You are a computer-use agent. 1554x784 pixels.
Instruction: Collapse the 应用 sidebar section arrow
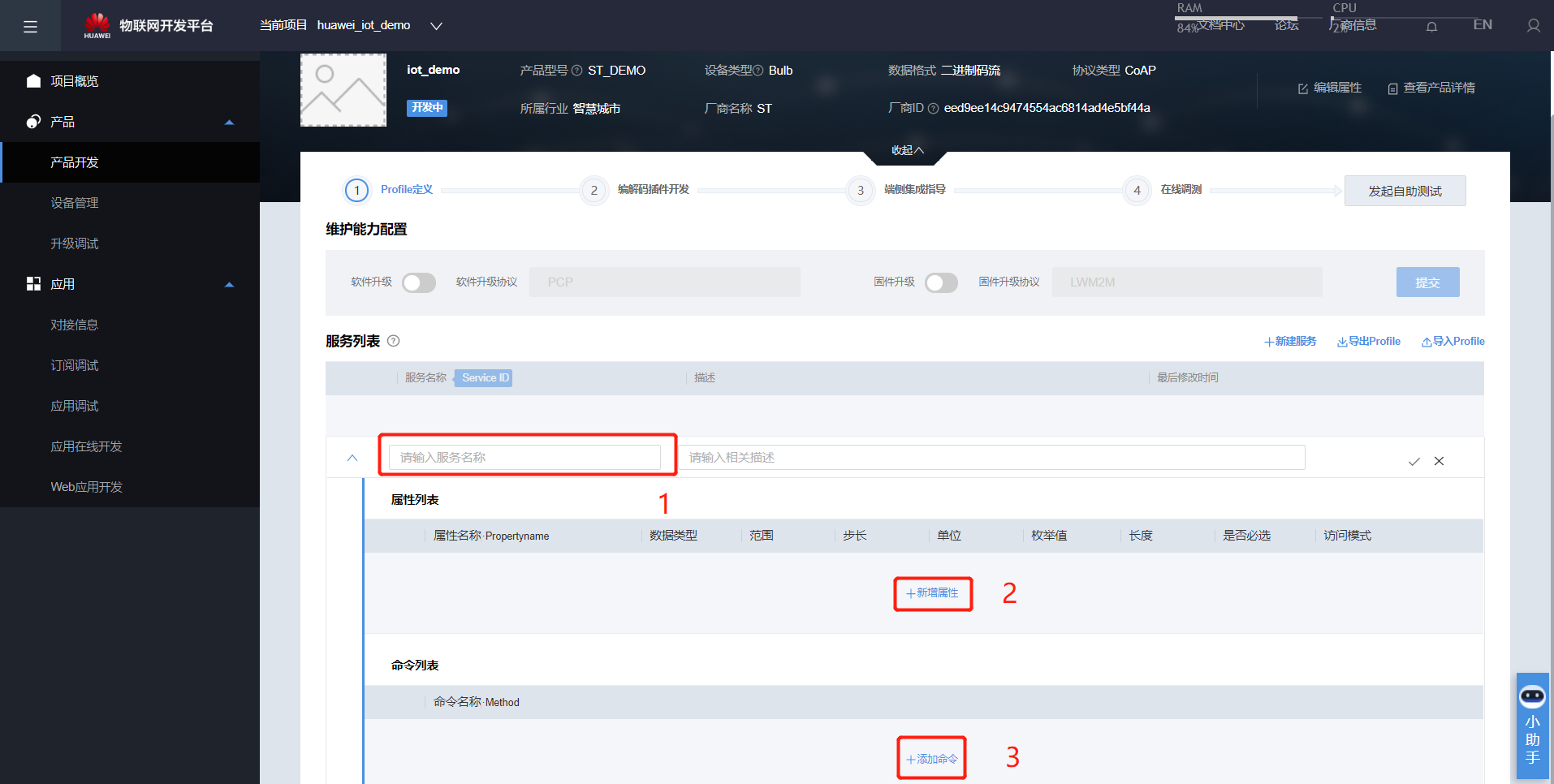tap(229, 284)
